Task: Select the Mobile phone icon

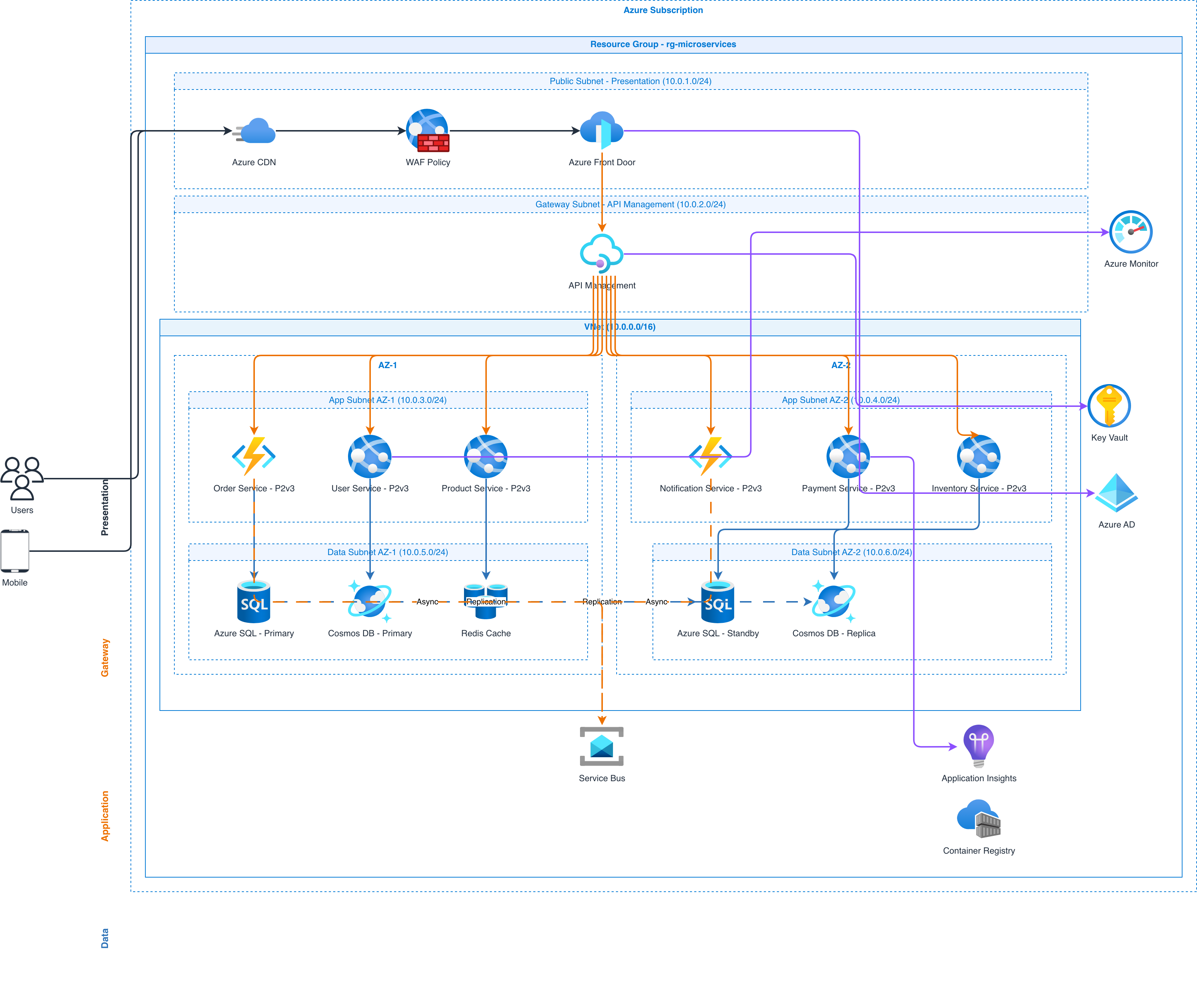Action: click(x=15, y=551)
